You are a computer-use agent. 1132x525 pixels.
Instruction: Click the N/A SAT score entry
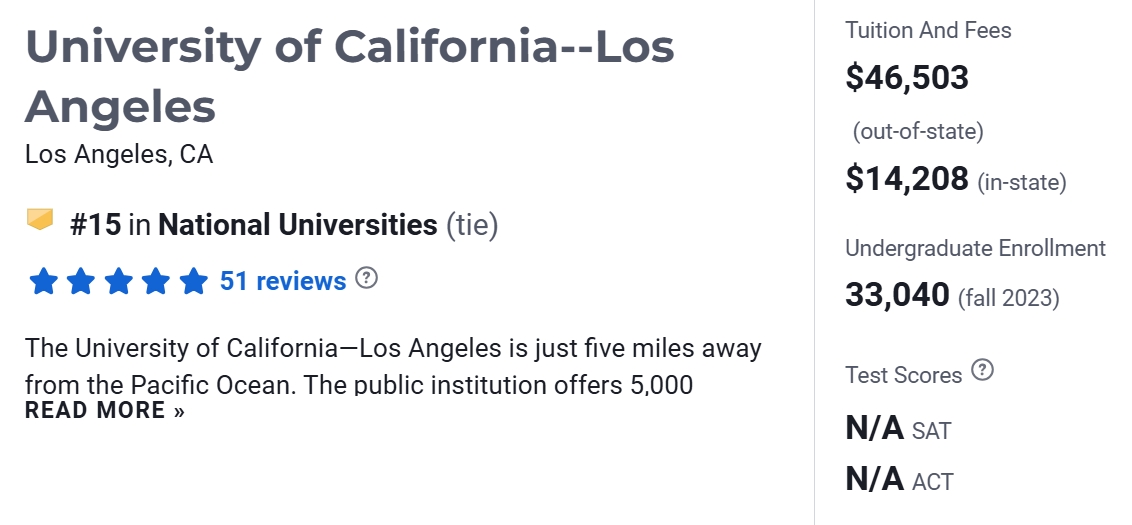click(897, 429)
